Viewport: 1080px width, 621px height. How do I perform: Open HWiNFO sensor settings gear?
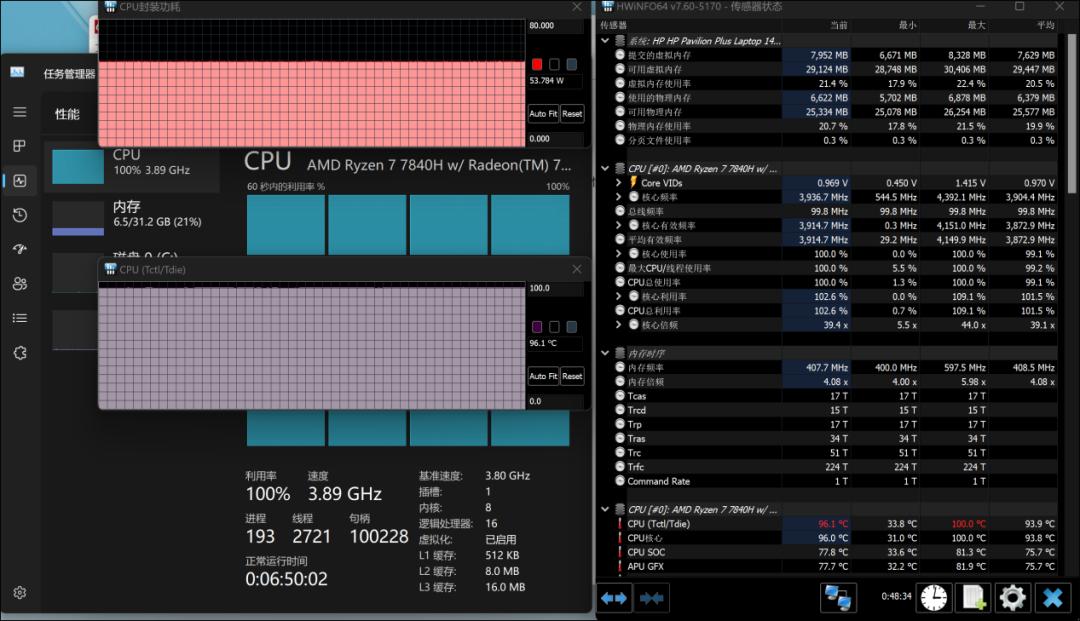[1012, 598]
